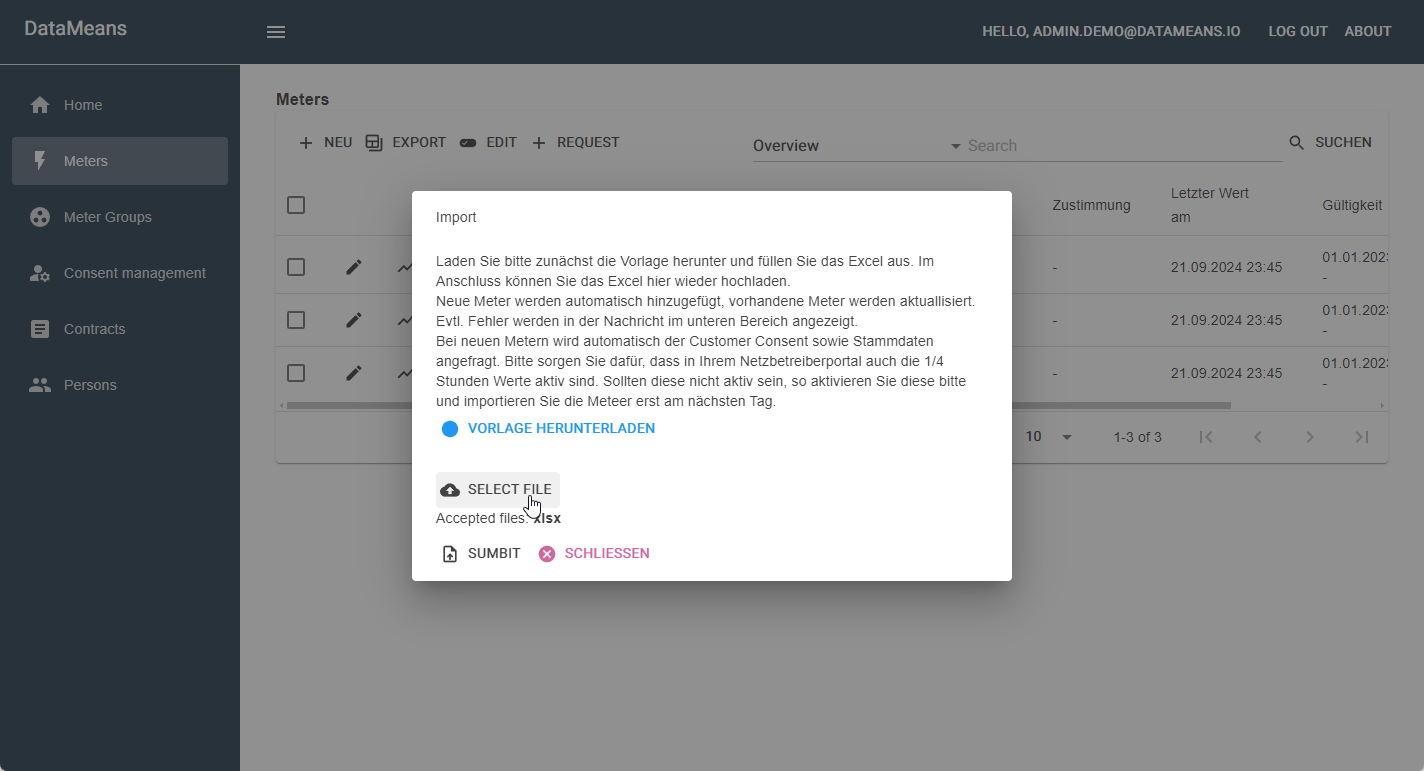Click Vorlage herunterladen download icon

click(x=450, y=429)
